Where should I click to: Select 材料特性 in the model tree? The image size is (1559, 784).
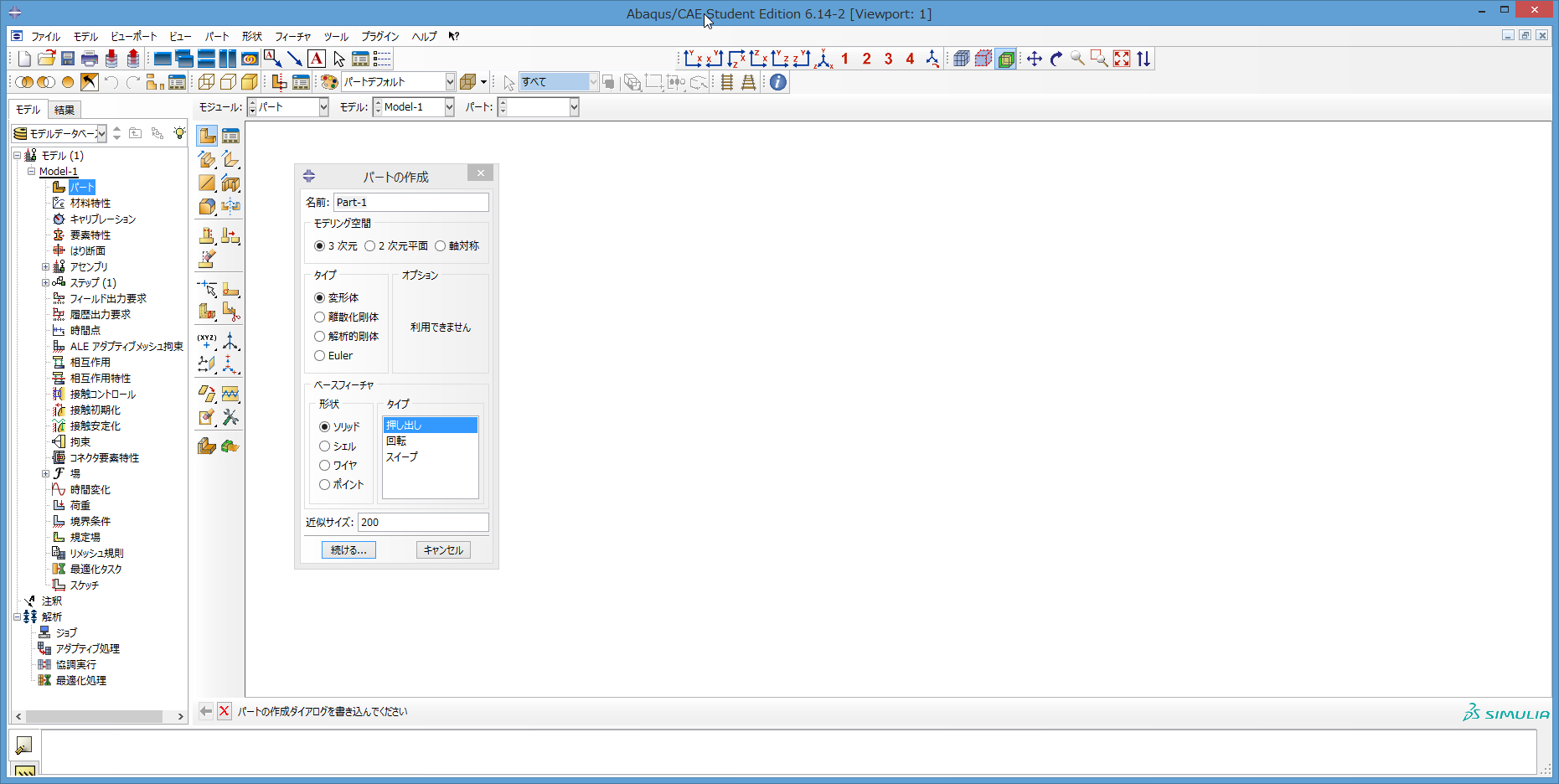click(x=90, y=203)
